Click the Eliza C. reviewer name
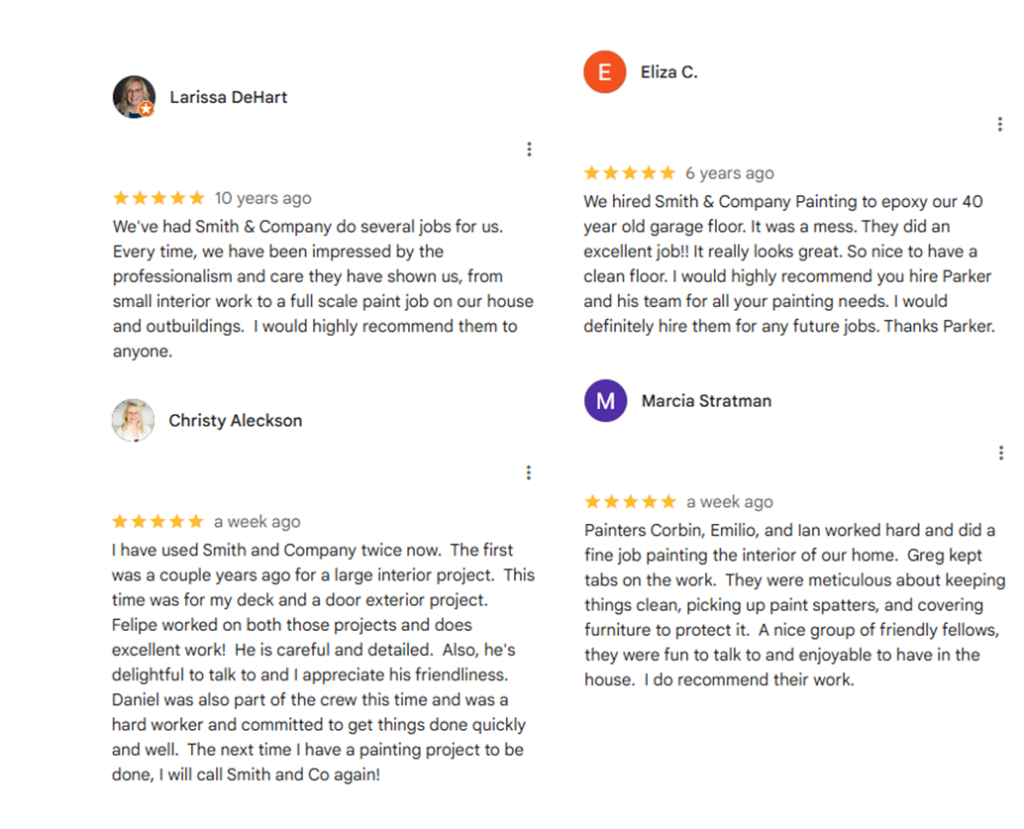1024x829 pixels. coord(669,72)
